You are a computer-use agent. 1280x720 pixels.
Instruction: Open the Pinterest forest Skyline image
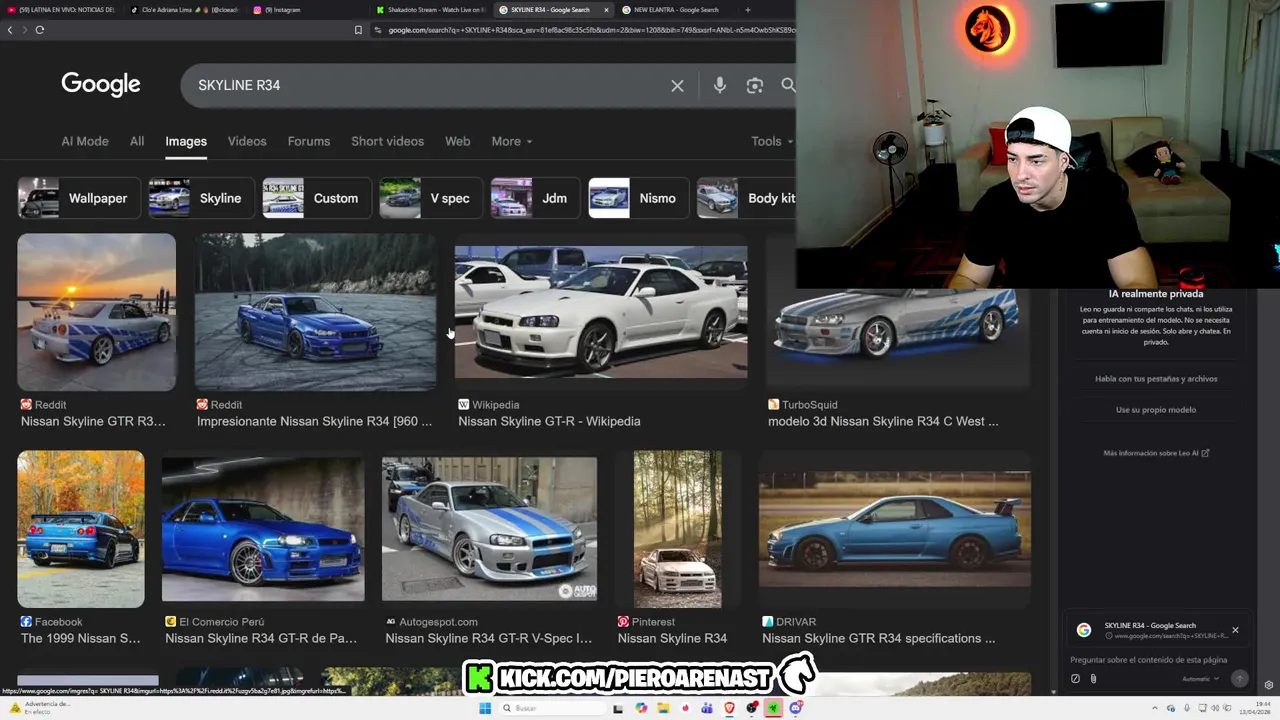[678, 529]
